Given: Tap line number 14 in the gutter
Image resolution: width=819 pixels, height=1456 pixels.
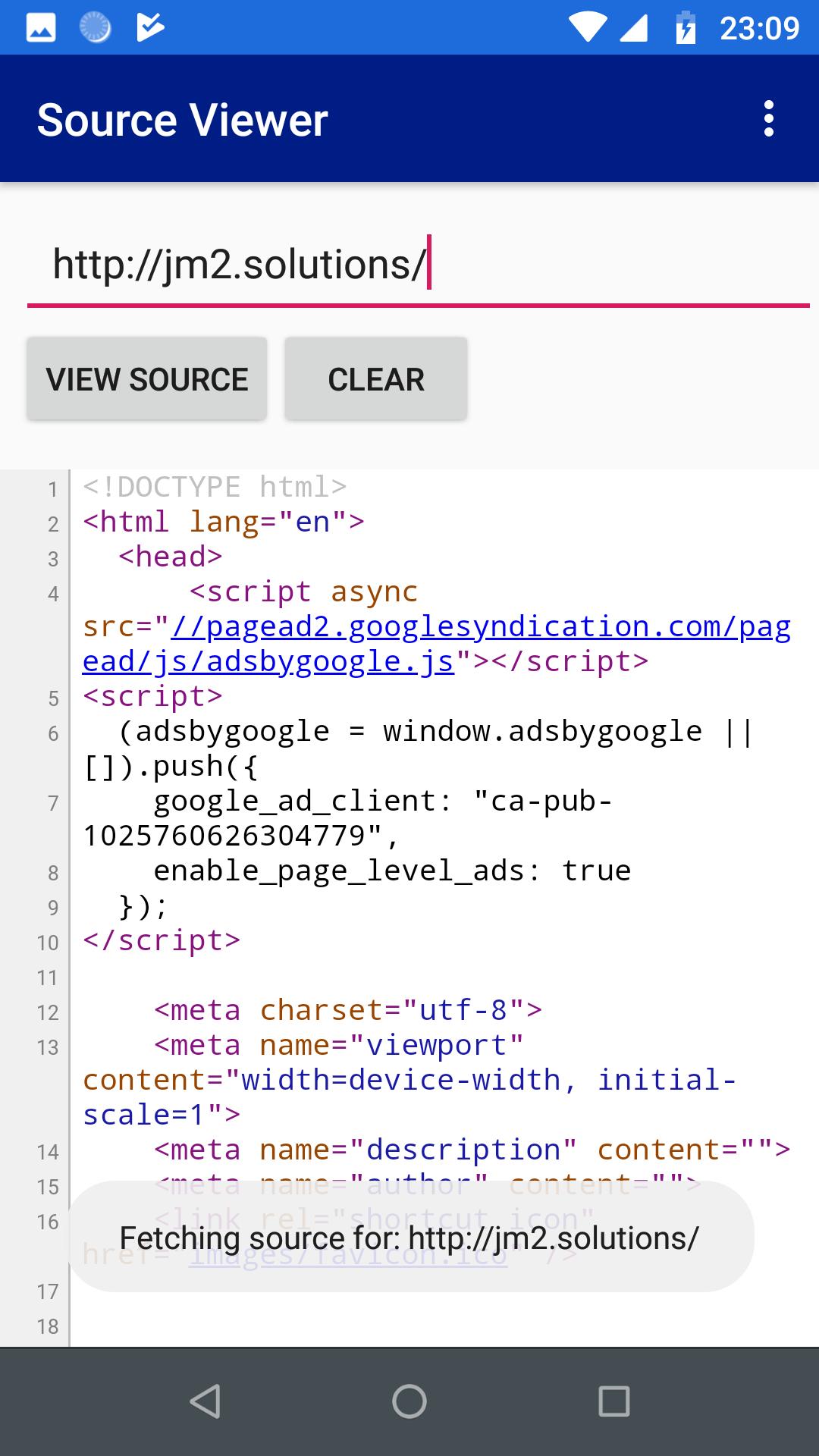Looking at the screenshot, I should [x=48, y=1152].
